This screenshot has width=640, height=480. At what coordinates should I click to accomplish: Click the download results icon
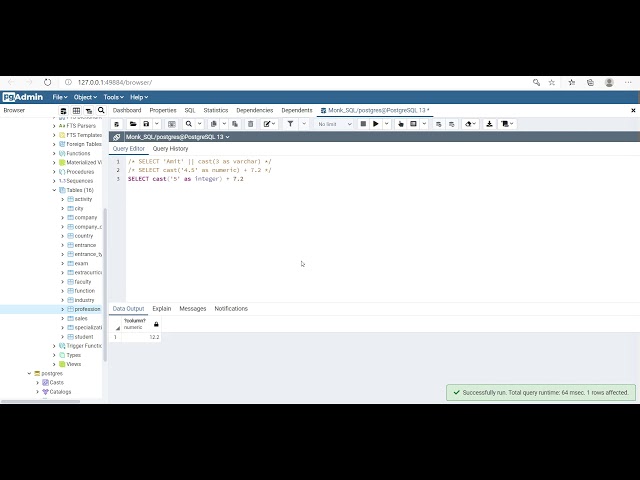[x=489, y=124]
